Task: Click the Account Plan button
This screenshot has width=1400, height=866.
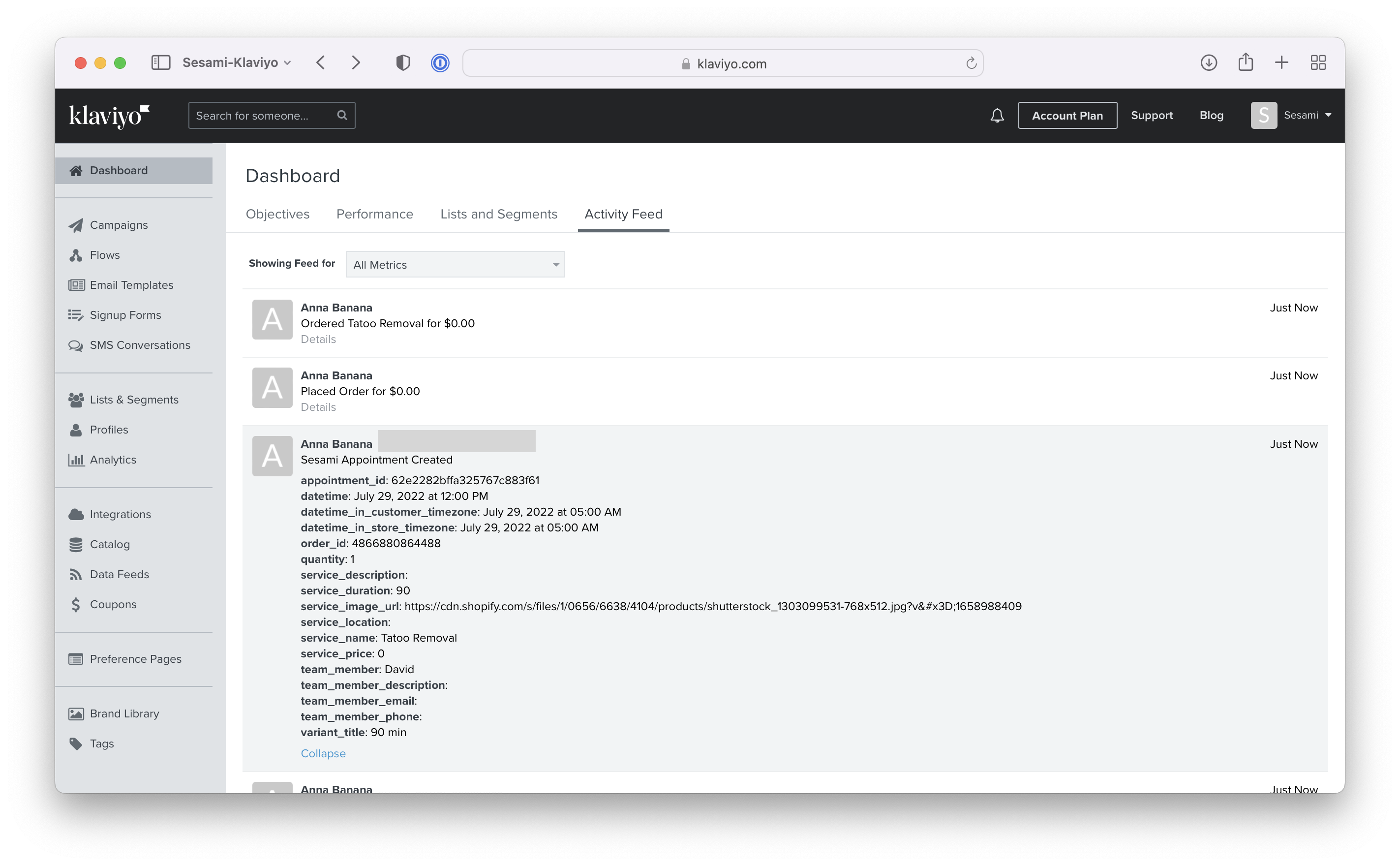Action: click(1067, 116)
